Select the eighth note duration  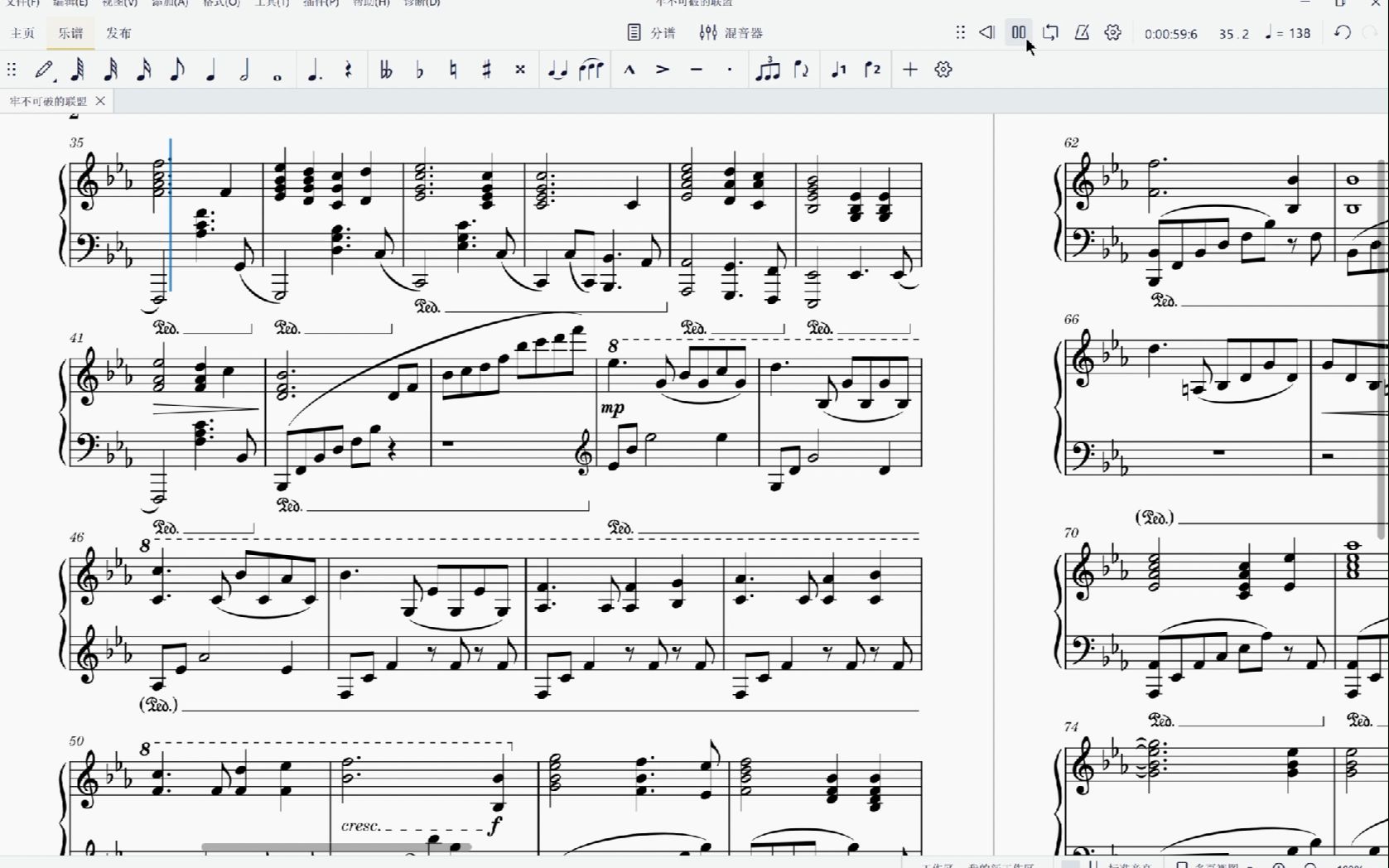[x=176, y=70]
